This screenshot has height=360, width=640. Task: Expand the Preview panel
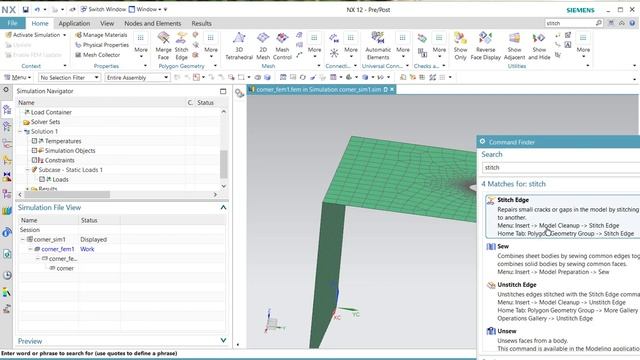click(223, 340)
